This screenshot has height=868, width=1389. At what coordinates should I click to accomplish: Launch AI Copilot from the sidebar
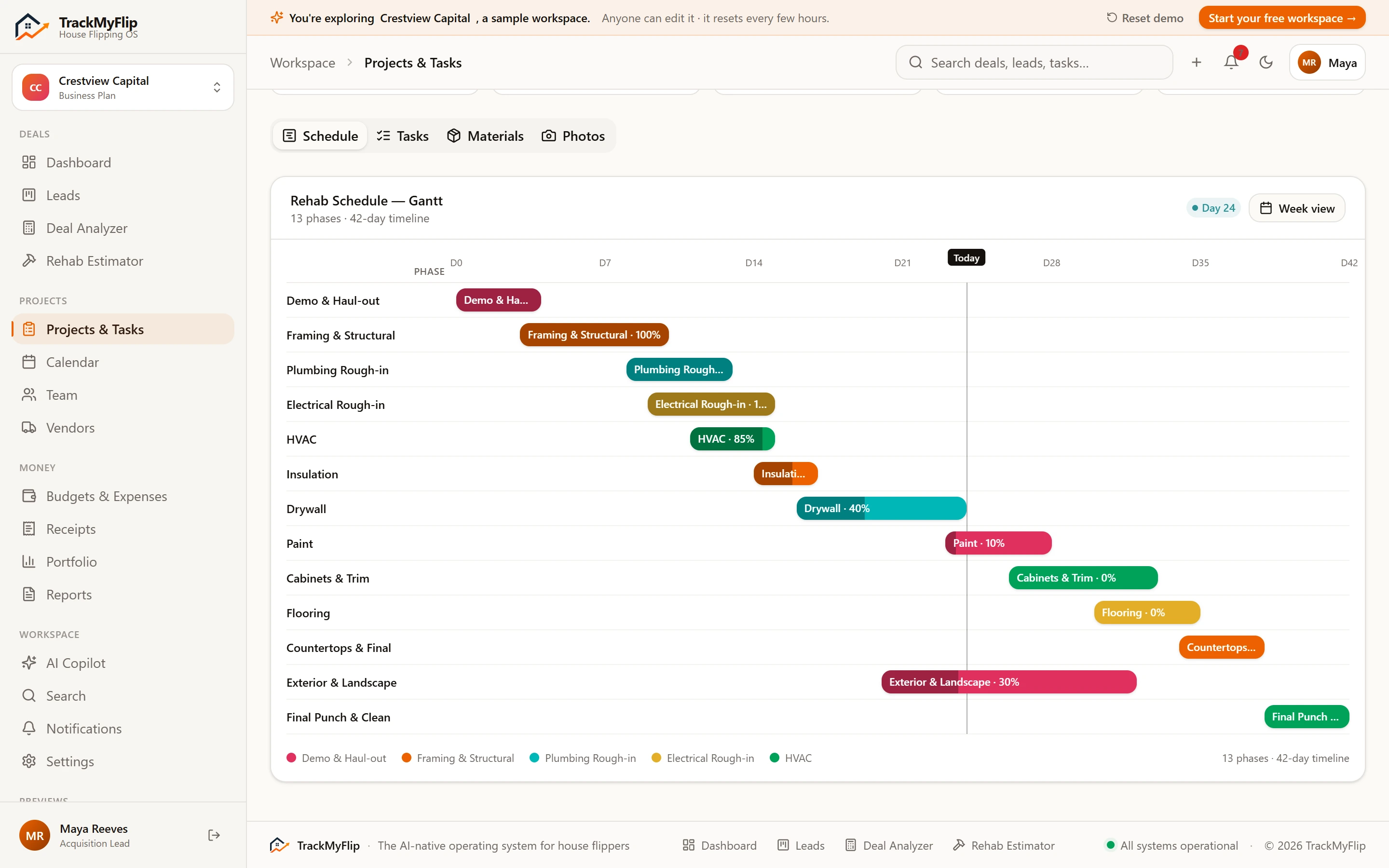tap(123, 663)
